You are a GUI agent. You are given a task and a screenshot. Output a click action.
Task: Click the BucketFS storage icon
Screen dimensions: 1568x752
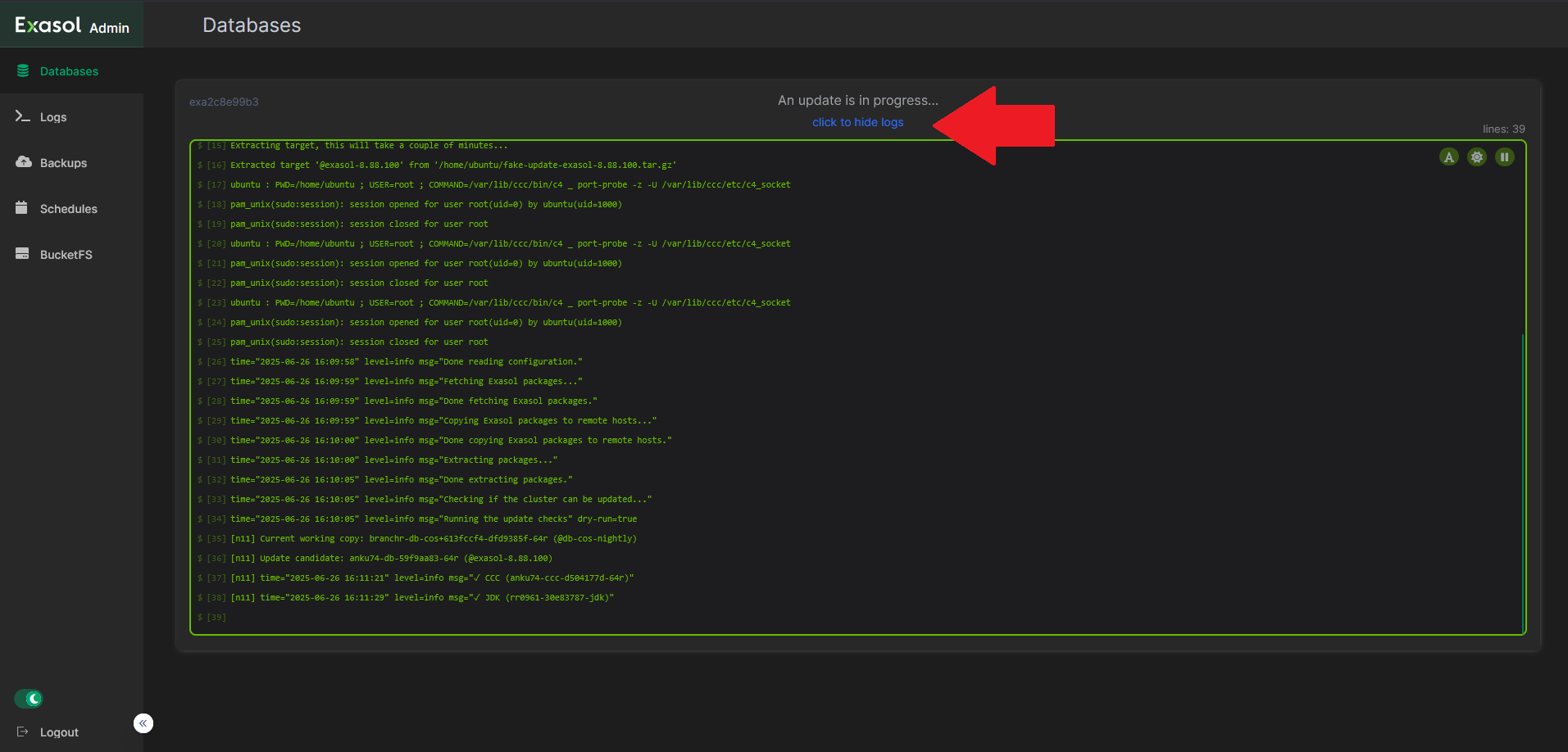22,254
